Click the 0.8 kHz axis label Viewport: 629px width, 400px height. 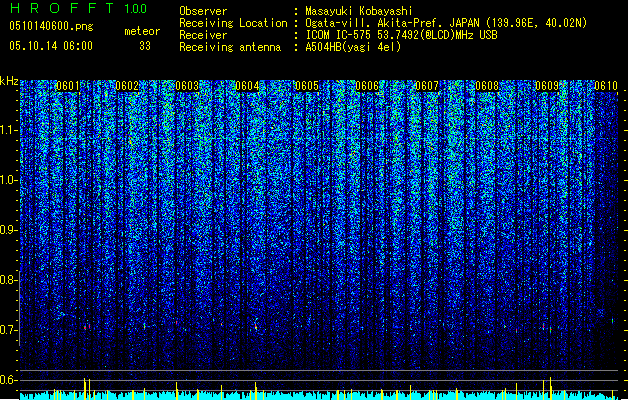9,280
